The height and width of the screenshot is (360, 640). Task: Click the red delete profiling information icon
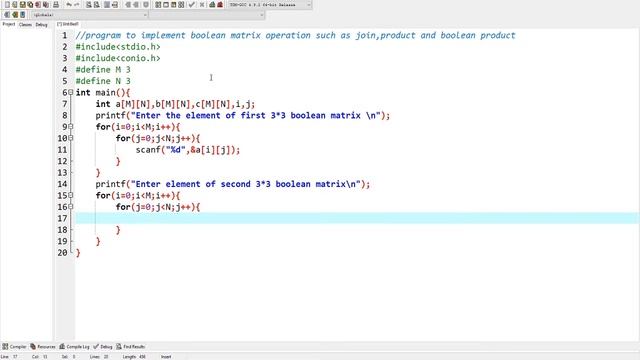click(220, 4)
